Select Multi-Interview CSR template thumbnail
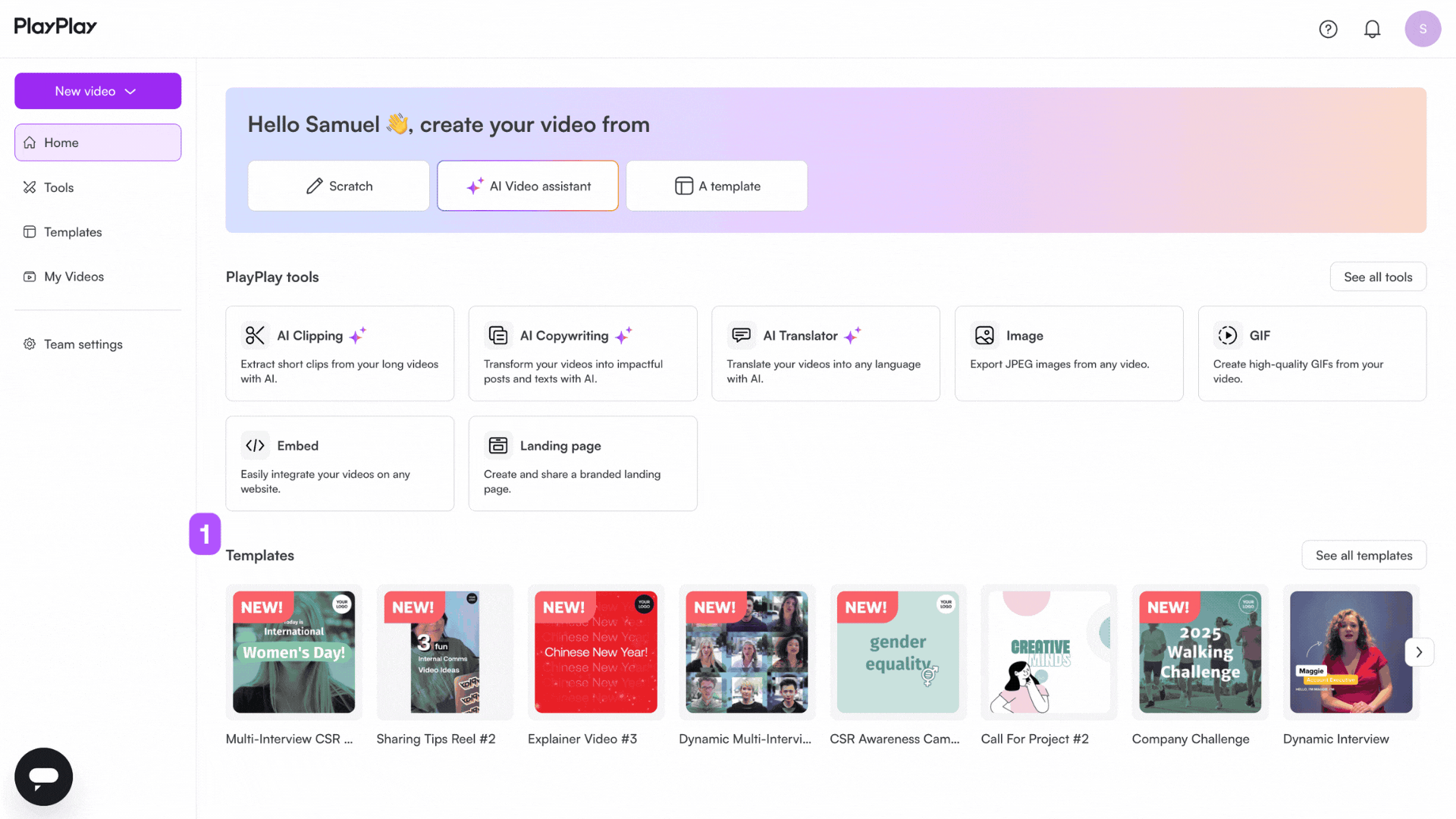 293,652
